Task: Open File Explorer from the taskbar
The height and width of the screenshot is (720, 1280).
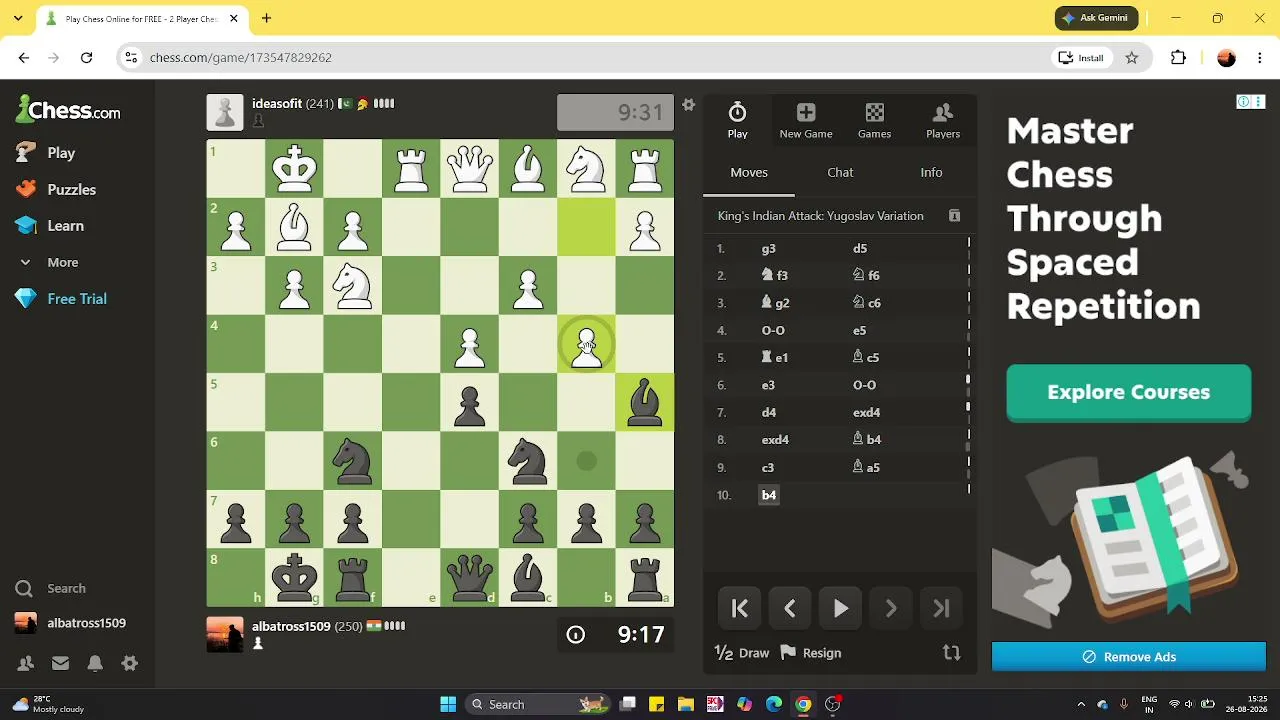Action: point(685,704)
